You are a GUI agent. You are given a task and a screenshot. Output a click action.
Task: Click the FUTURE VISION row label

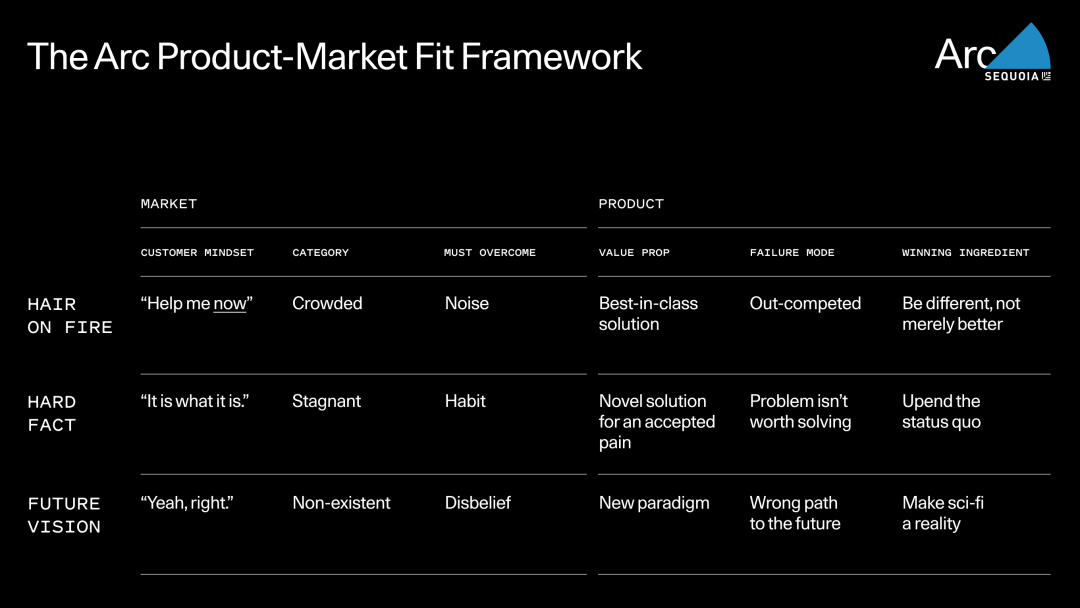[x=64, y=515]
